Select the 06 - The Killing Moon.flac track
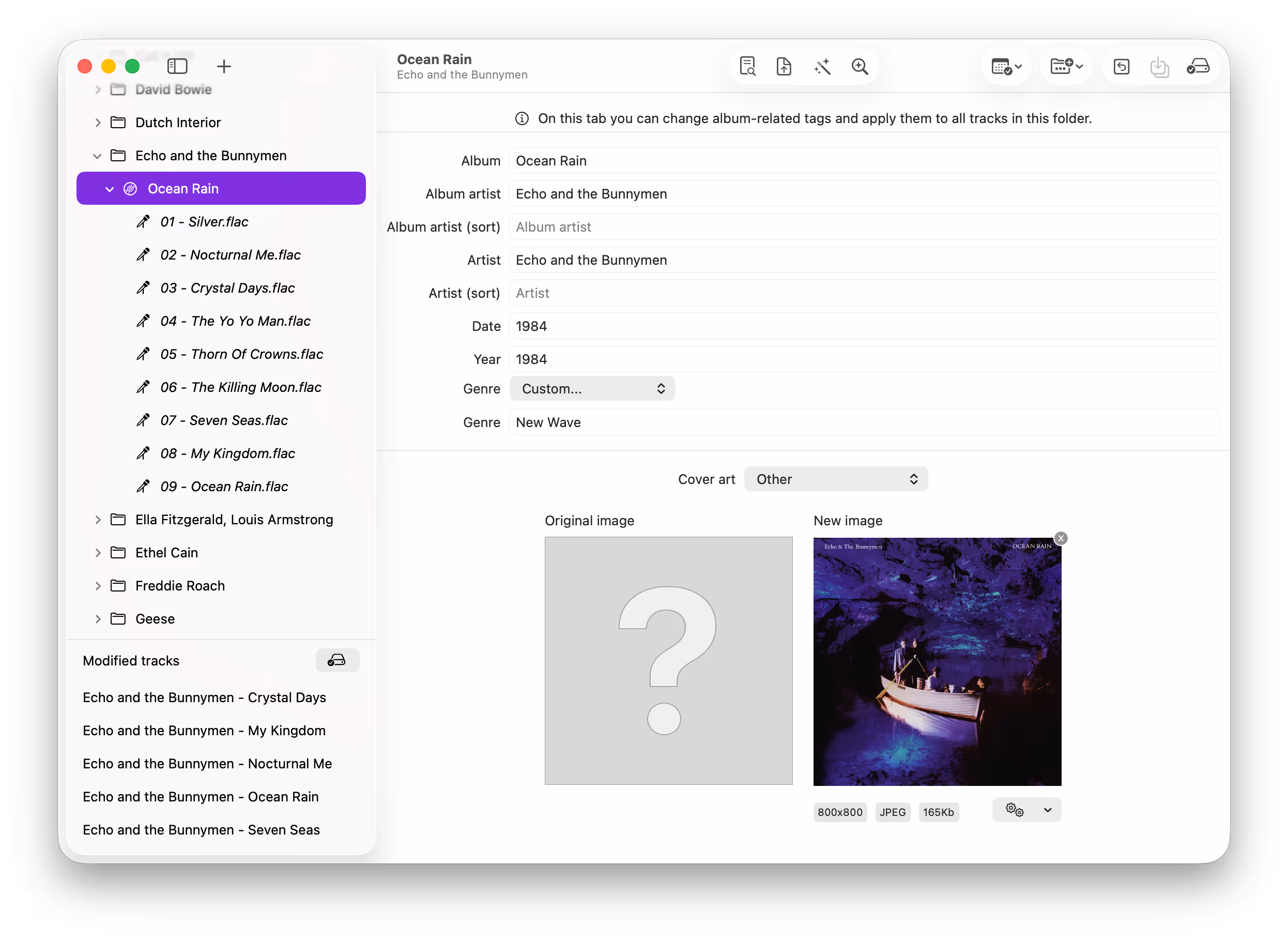The height and width of the screenshot is (940, 1288). coord(240,387)
